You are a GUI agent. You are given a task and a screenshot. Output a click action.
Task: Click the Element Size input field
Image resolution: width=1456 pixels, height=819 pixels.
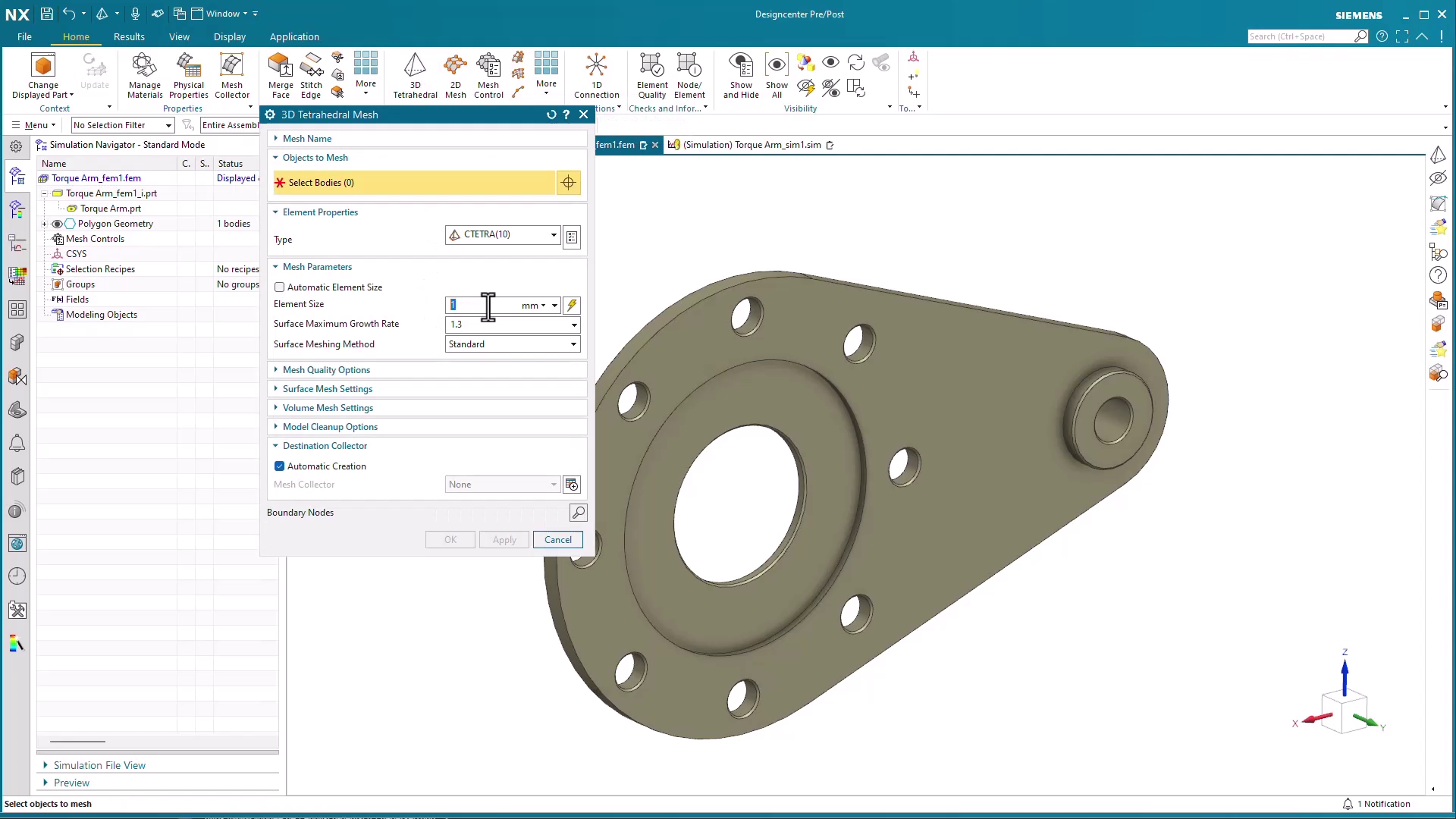click(x=482, y=305)
